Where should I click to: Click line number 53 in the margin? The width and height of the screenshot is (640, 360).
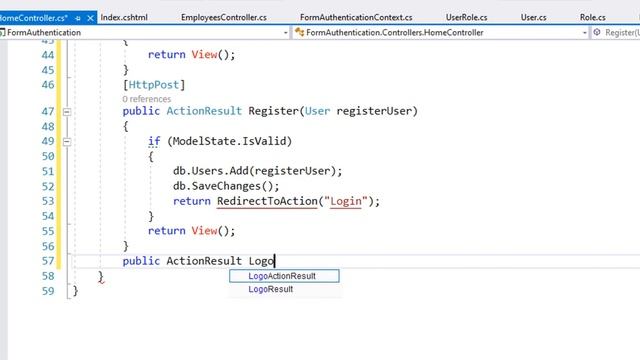point(48,201)
